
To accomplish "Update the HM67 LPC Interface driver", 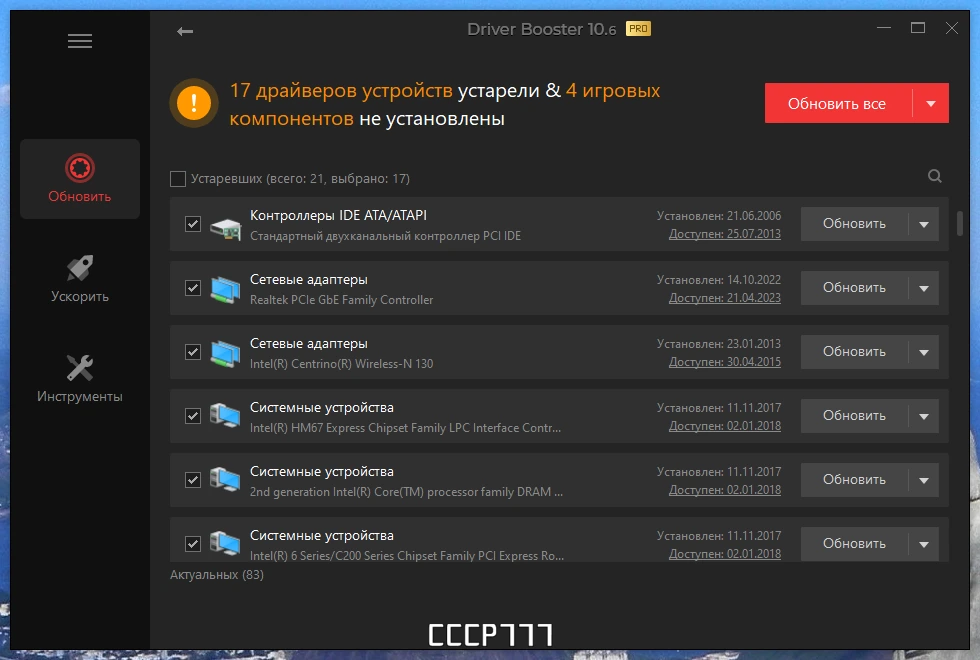I will click(x=854, y=416).
